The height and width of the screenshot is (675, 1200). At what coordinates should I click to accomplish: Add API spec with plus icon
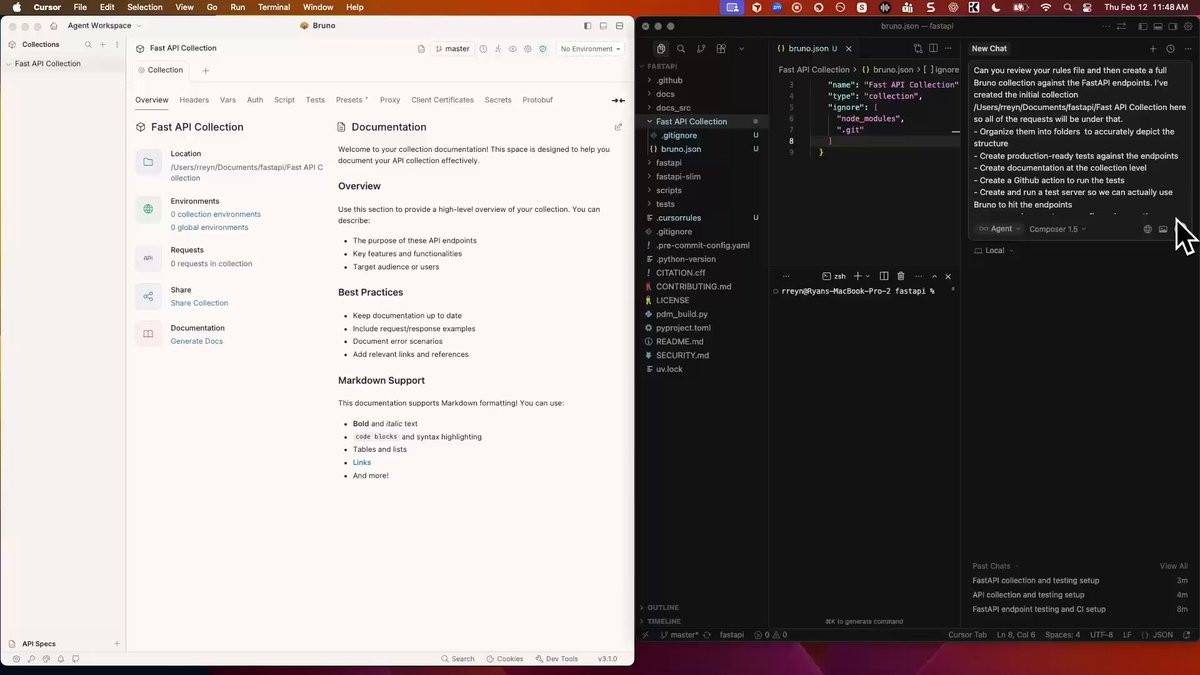point(117,644)
